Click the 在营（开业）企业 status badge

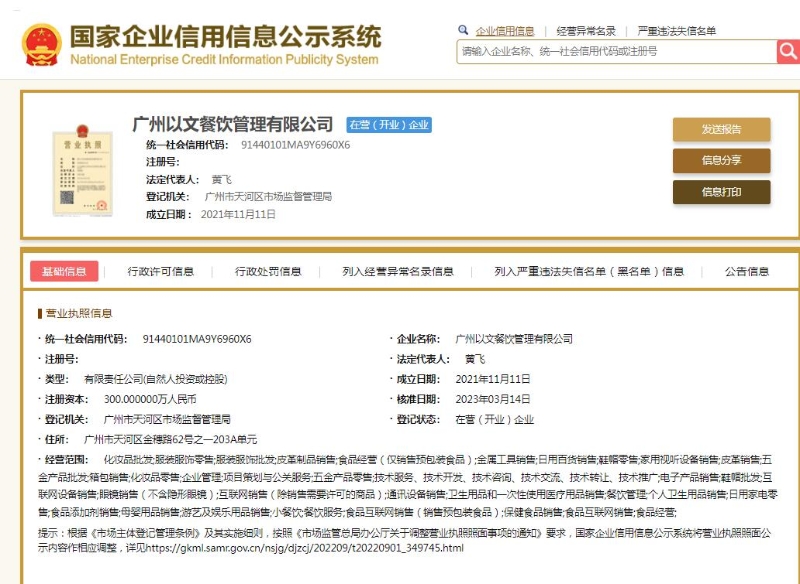tap(388, 125)
